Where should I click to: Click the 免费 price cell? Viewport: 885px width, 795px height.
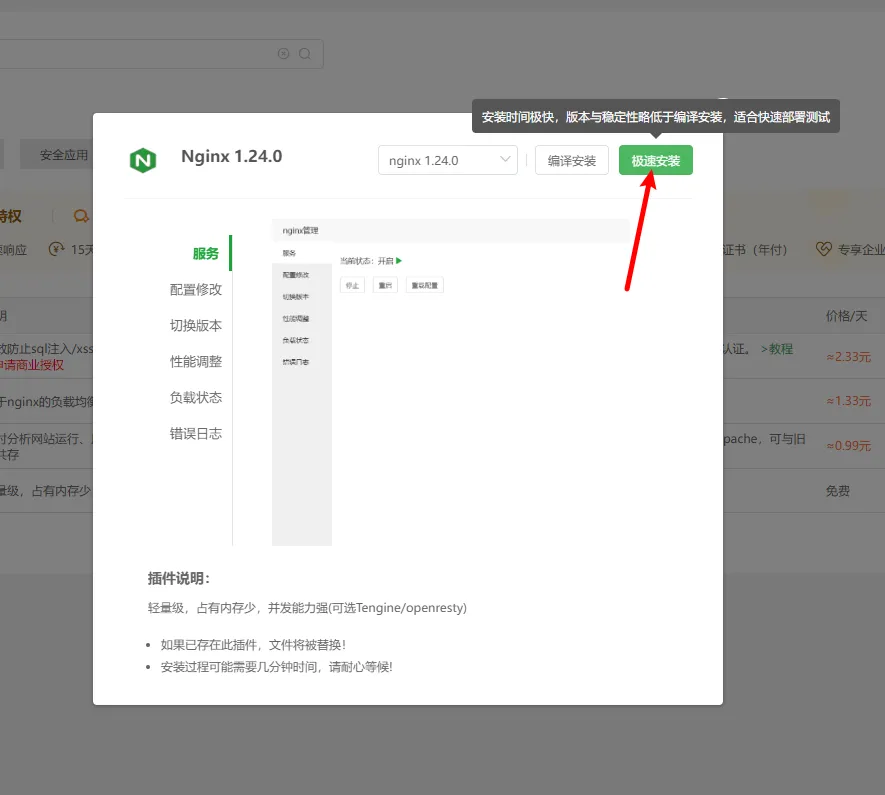tap(838, 491)
